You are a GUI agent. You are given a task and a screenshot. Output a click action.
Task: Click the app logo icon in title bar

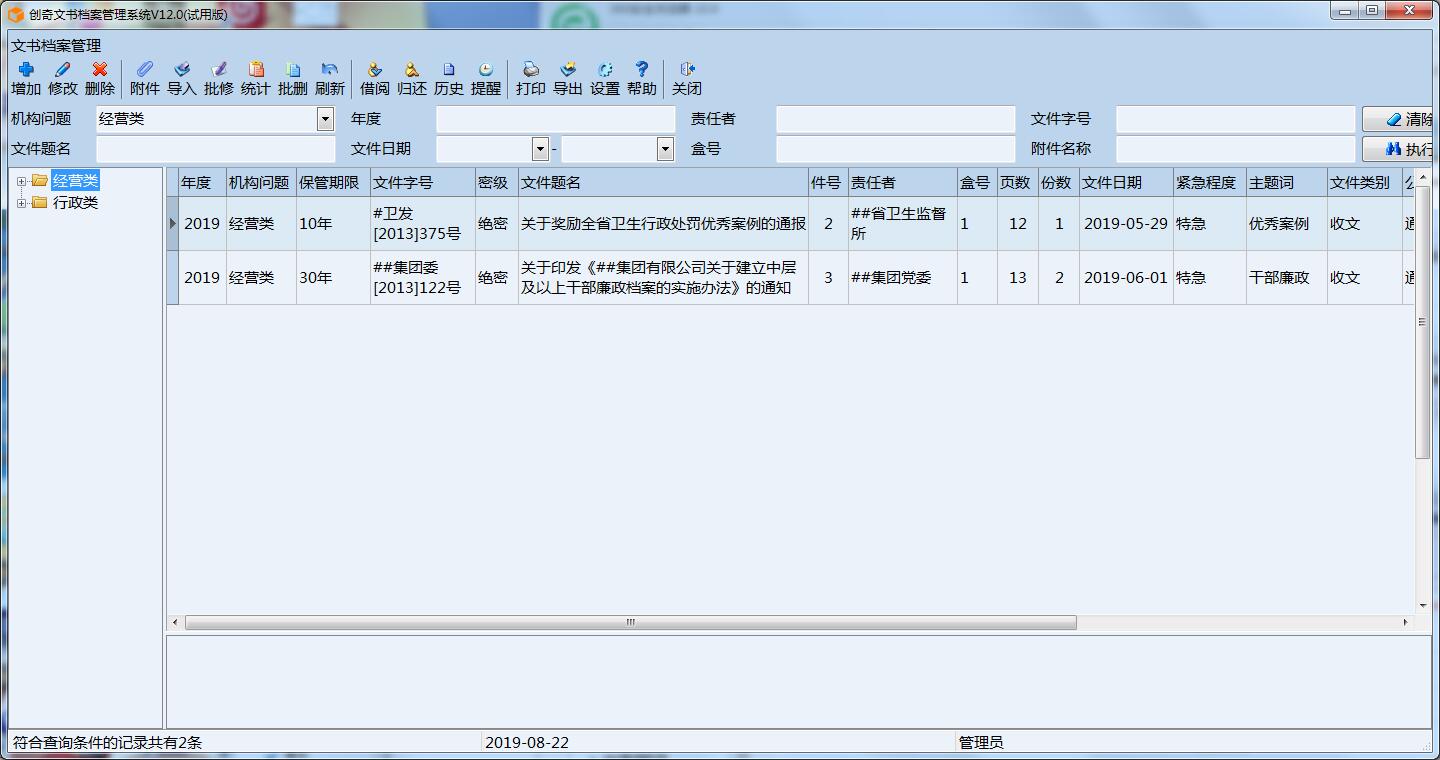click(16, 15)
